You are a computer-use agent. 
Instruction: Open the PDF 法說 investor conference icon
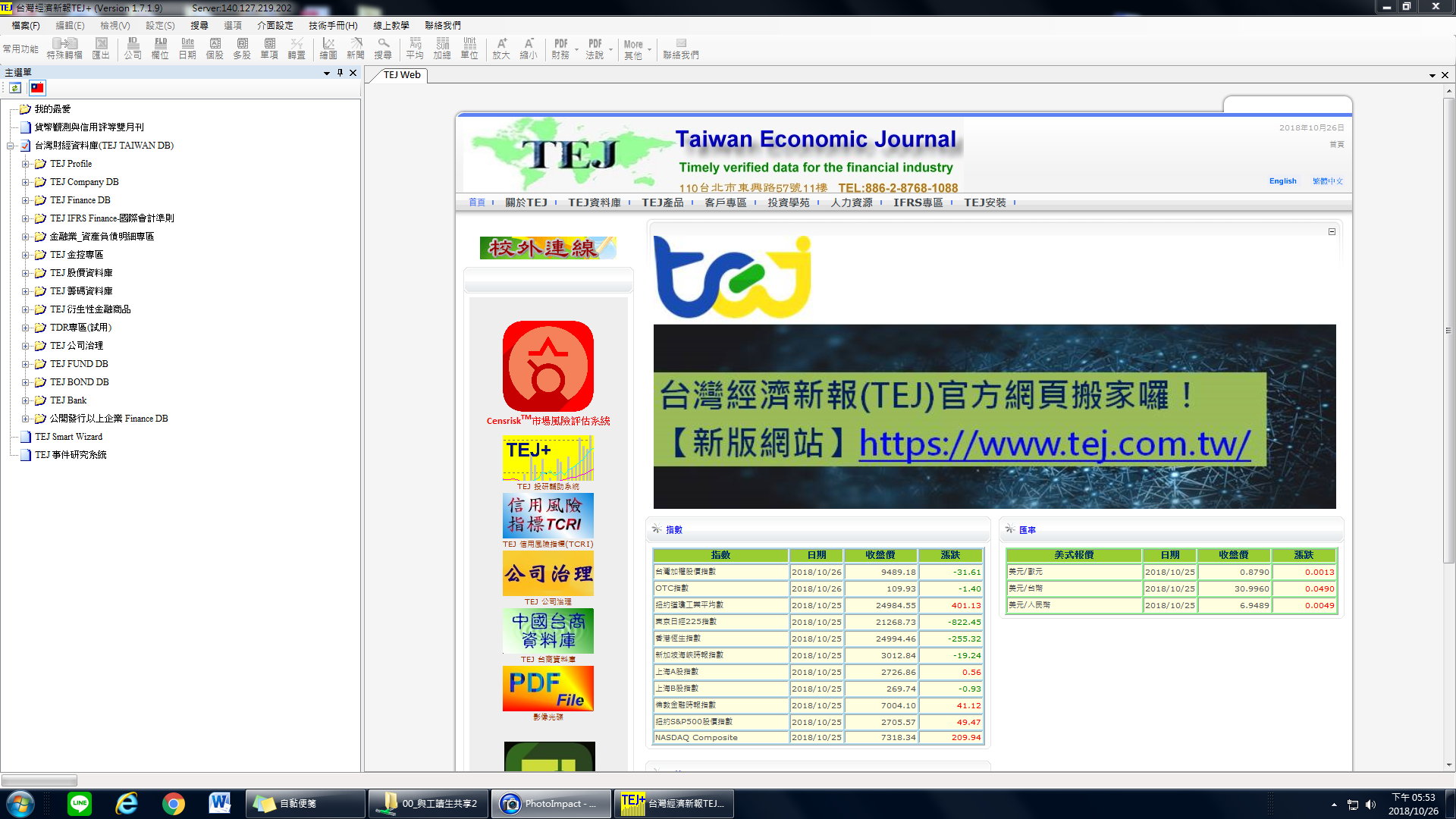(x=595, y=49)
